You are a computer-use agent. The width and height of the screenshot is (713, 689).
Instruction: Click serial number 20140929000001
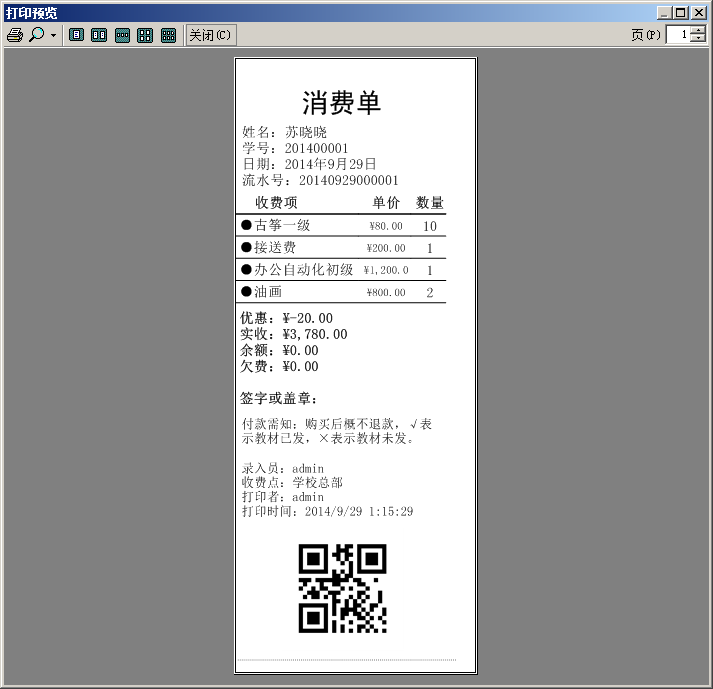tap(348, 181)
